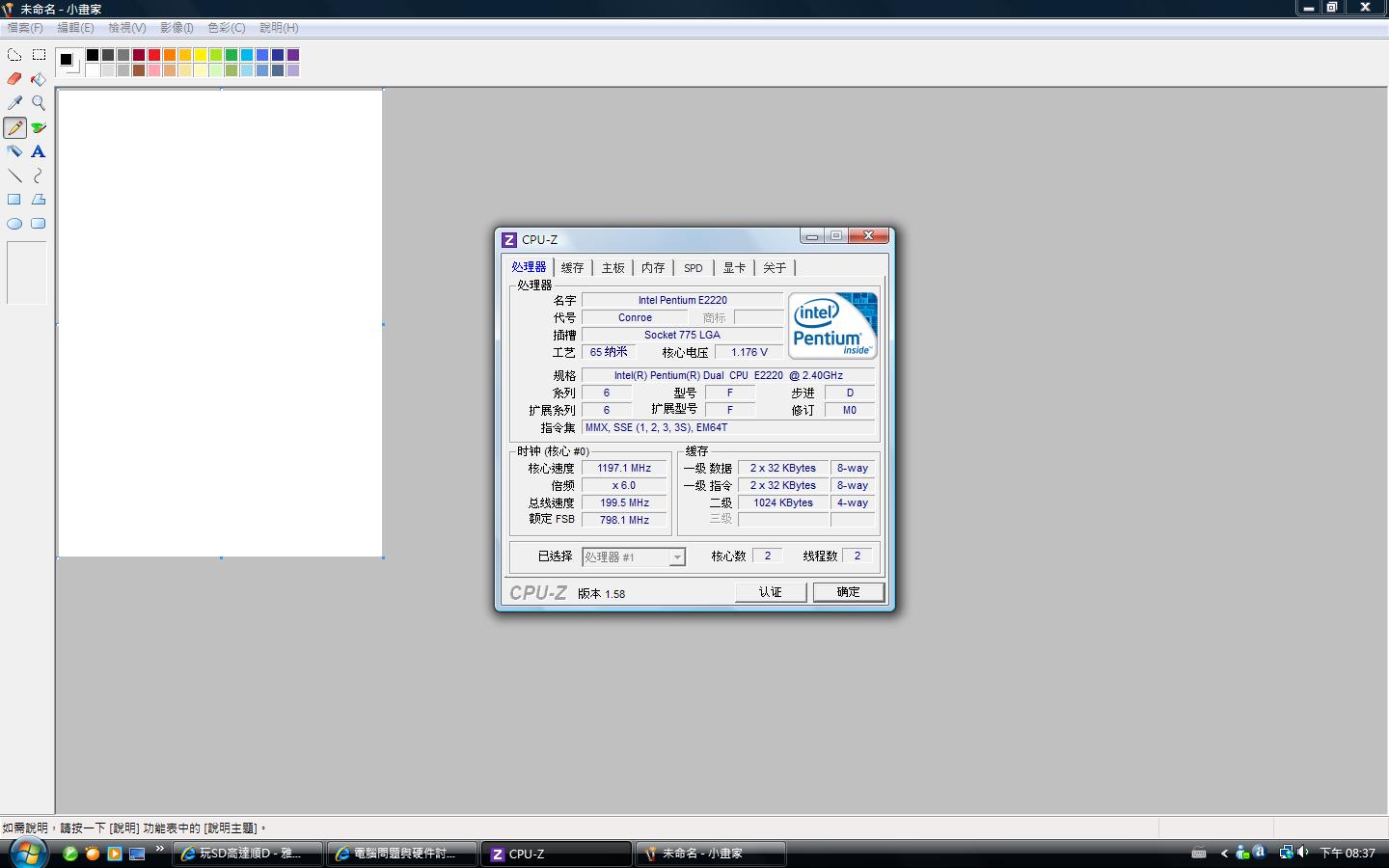Choose the Ellipse shape tool
The width and height of the screenshot is (1389, 868).
click(x=14, y=224)
